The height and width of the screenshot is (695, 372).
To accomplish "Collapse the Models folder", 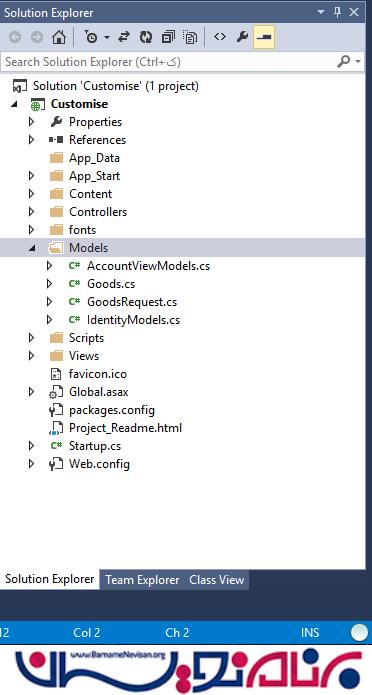I will pos(31,248).
